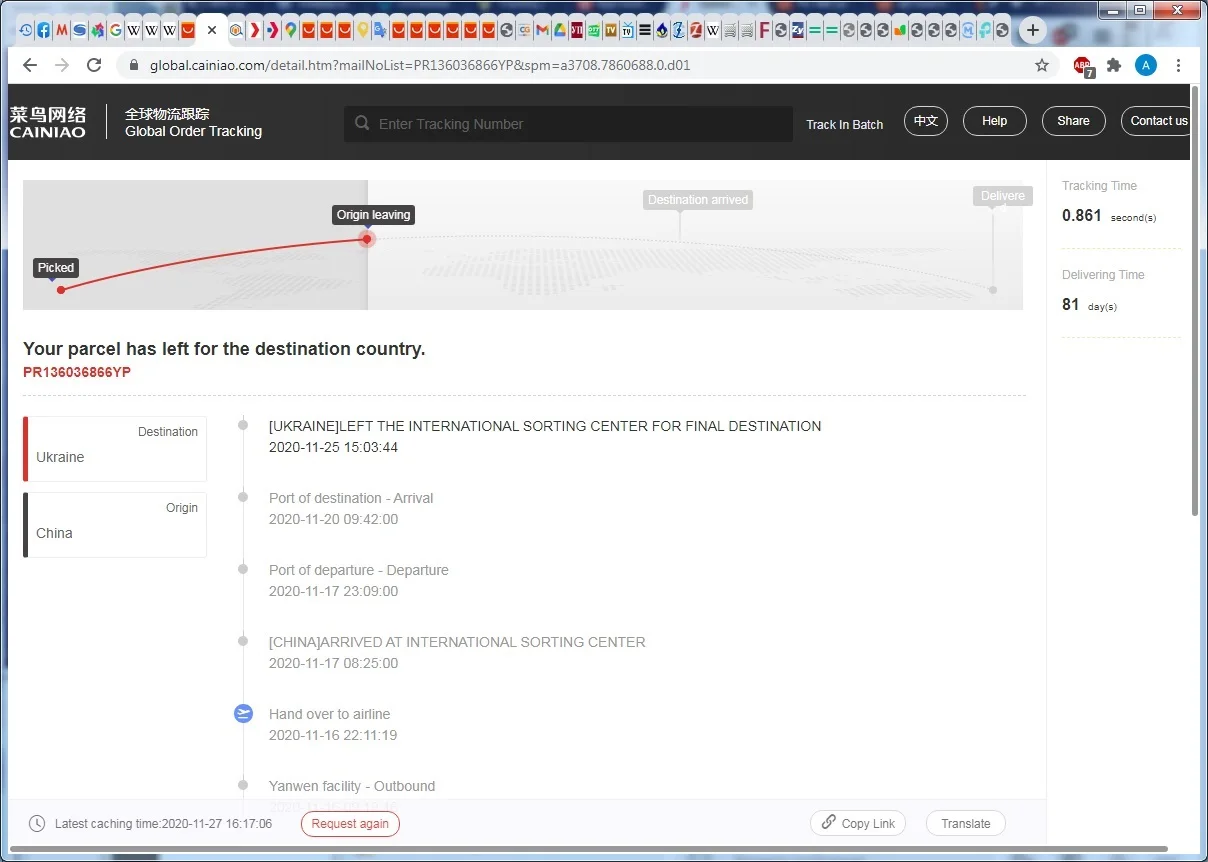This screenshot has width=1208, height=862.
Task: Click the Global Order Tracking title
Action: (193, 131)
